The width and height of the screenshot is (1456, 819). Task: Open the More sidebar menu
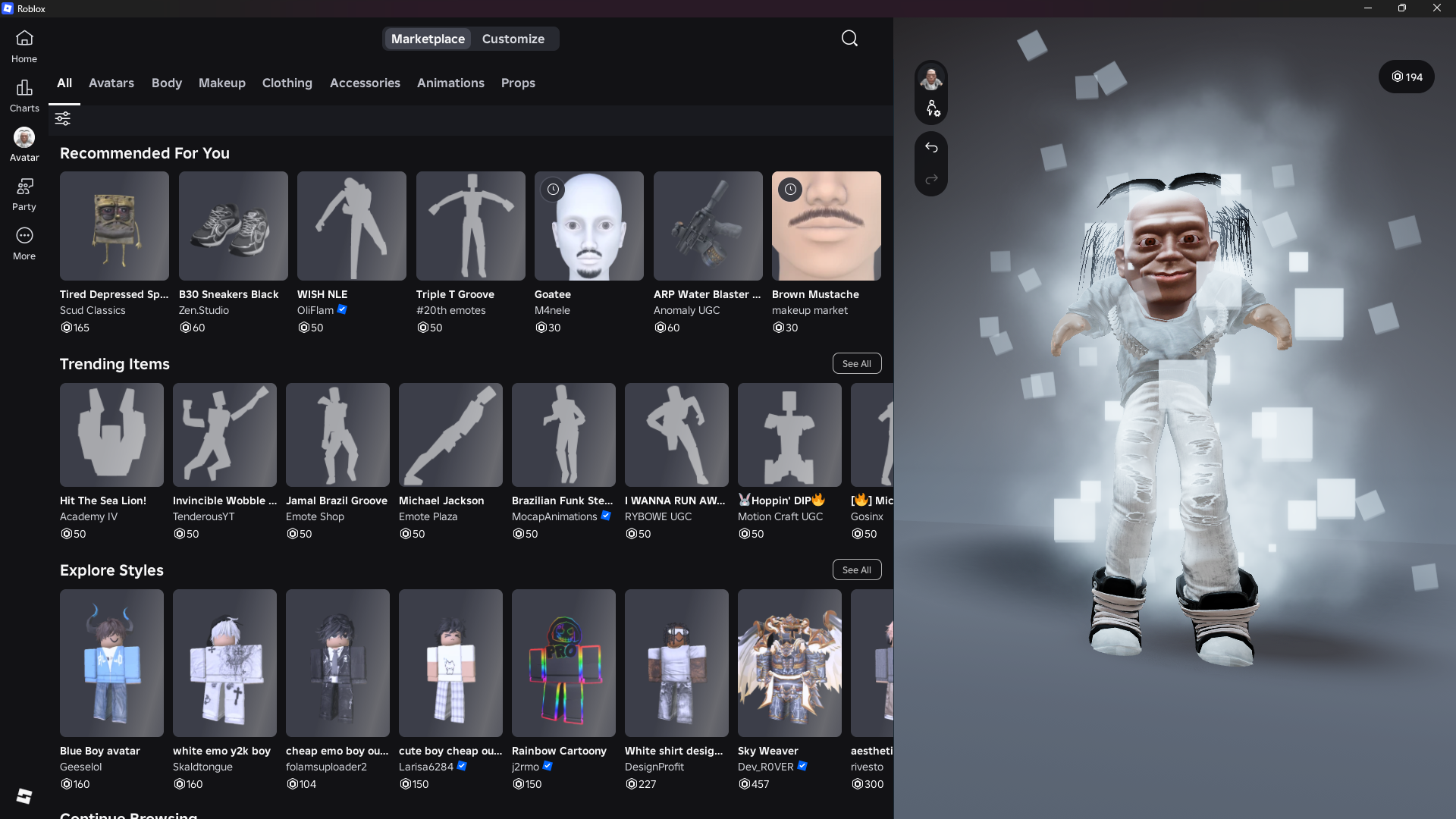point(24,243)
